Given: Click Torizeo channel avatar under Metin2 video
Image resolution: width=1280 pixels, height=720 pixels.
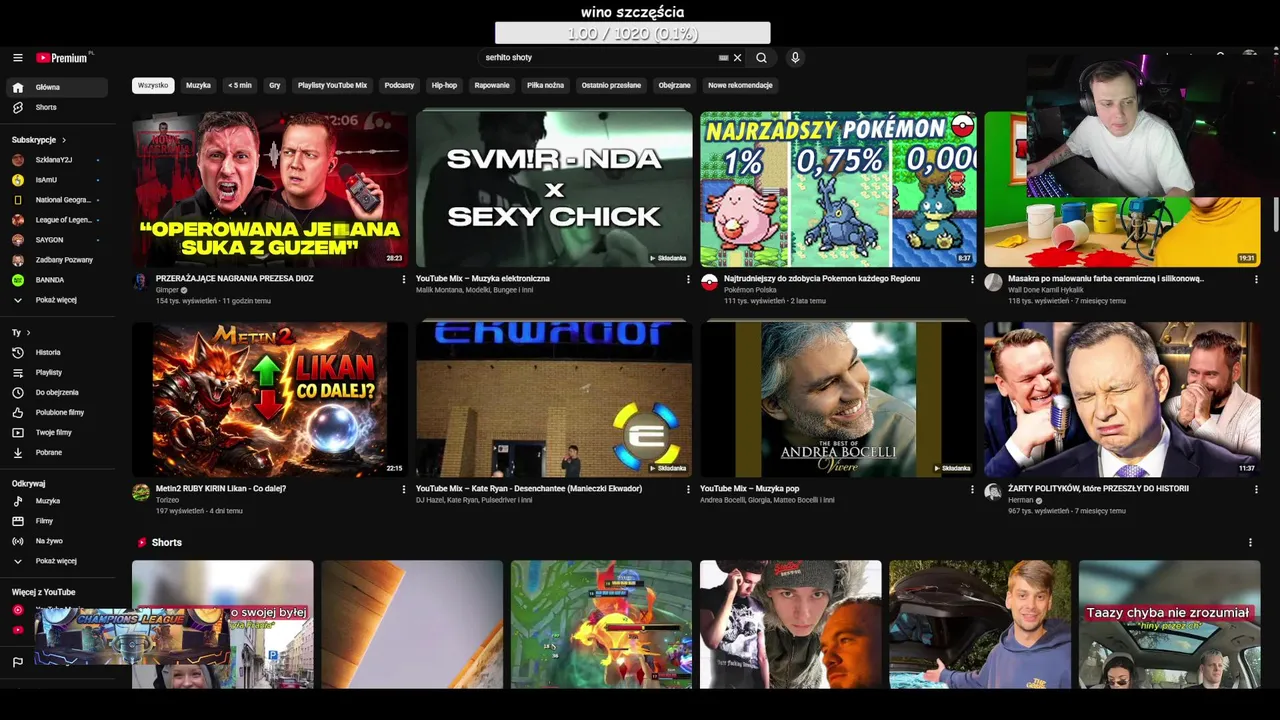Looking at the screenshot, I should 141,492.
